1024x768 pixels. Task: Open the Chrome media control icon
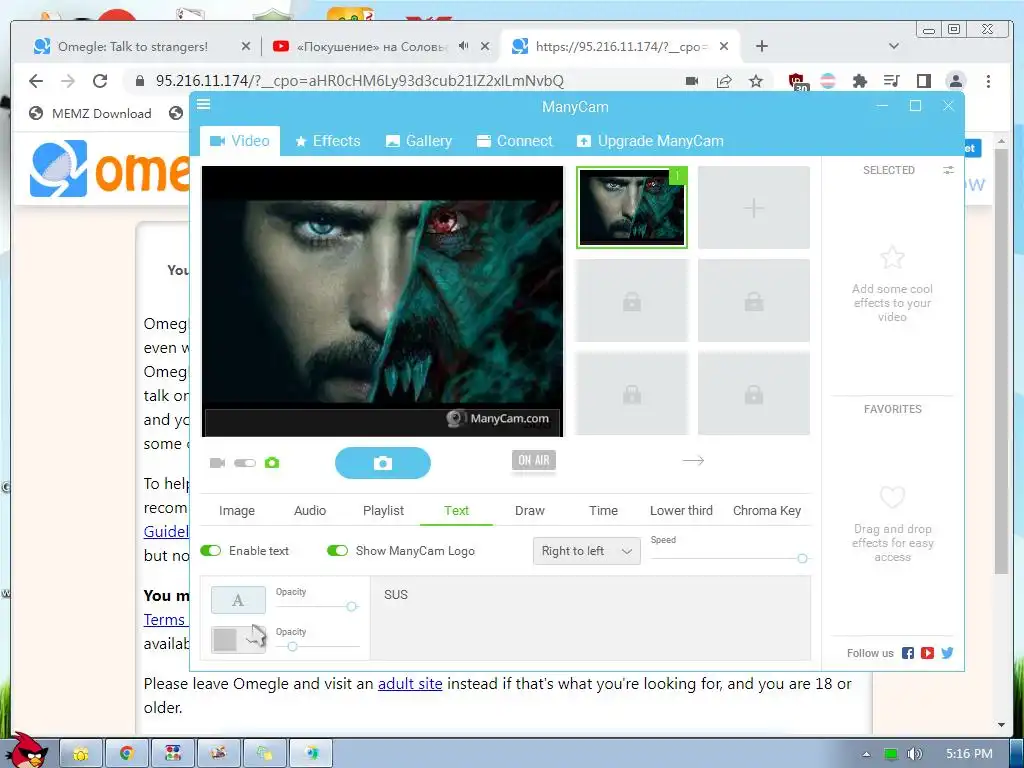coord(891,81)
